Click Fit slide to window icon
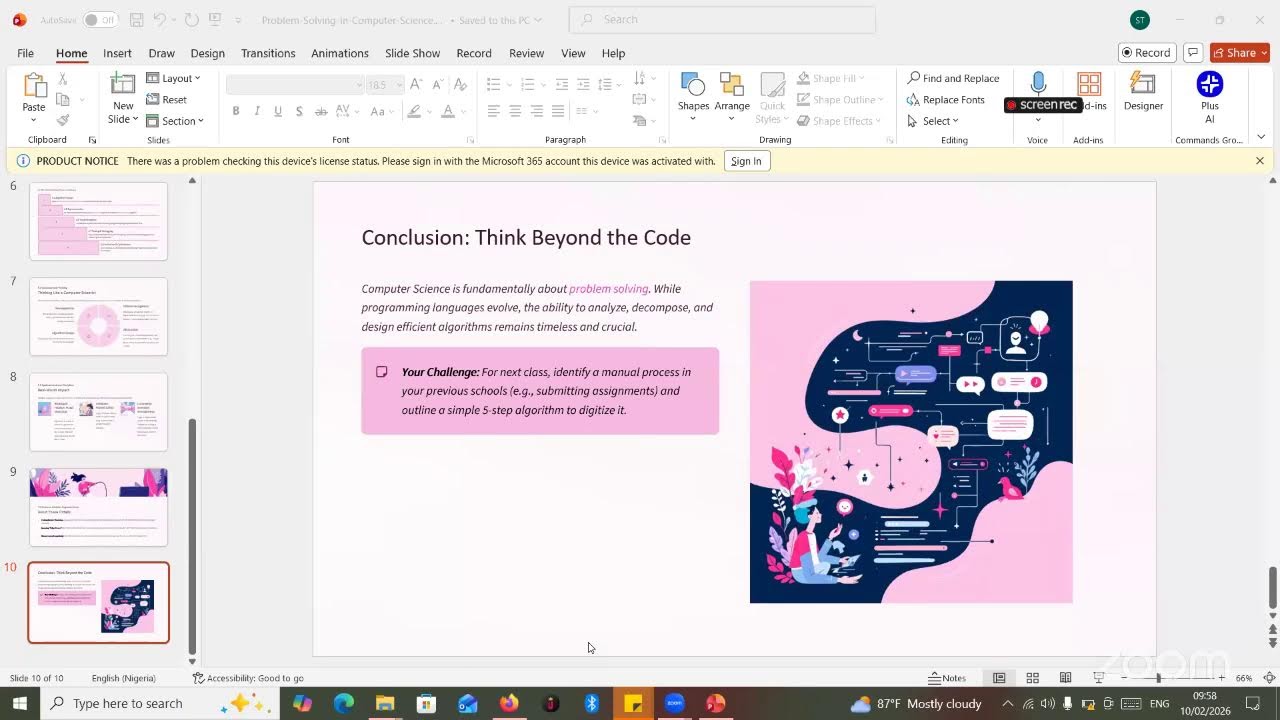The width and height of the screenshot is (1280, 720). click(1269, 678)
